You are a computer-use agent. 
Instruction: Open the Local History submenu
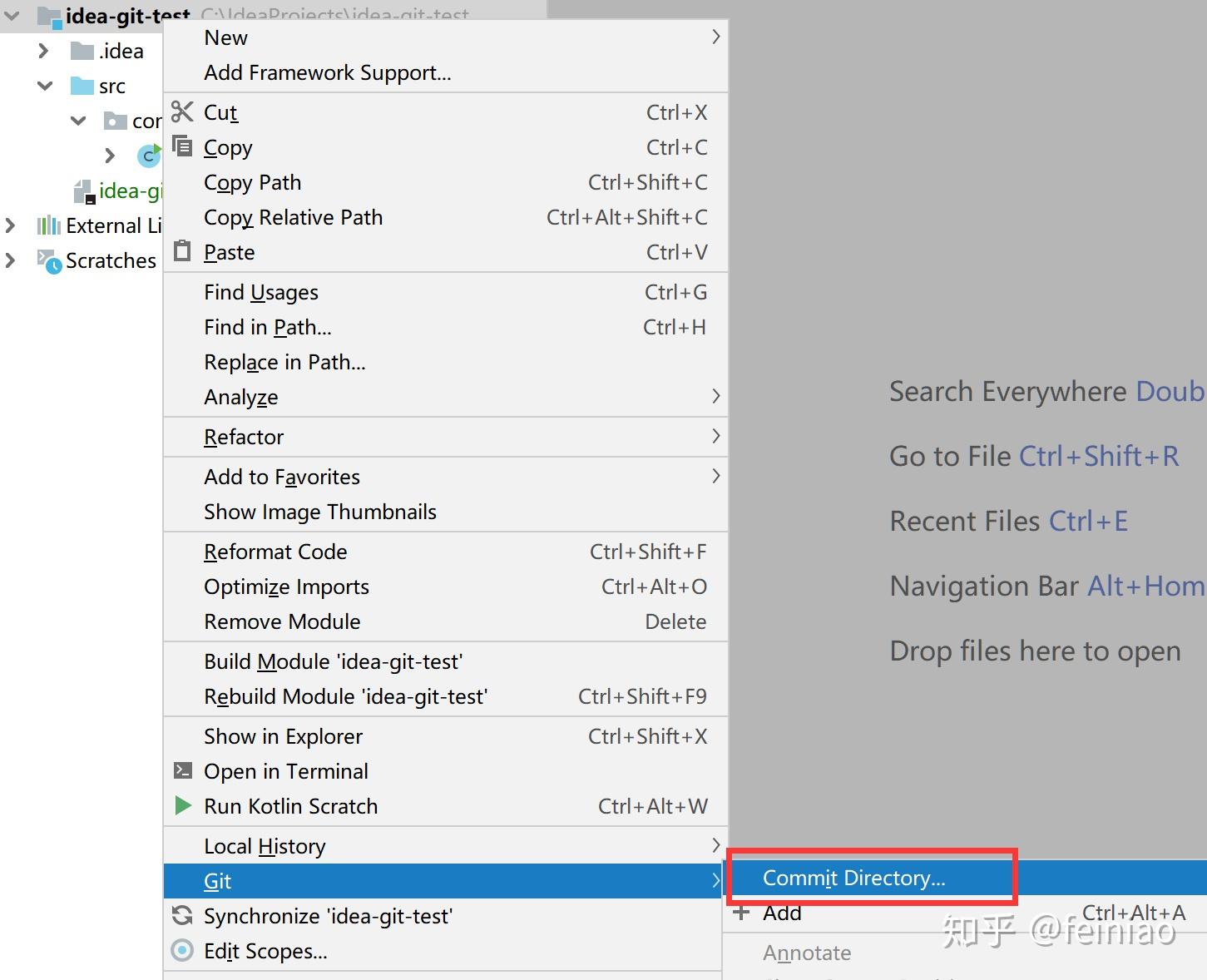(265, 846)
